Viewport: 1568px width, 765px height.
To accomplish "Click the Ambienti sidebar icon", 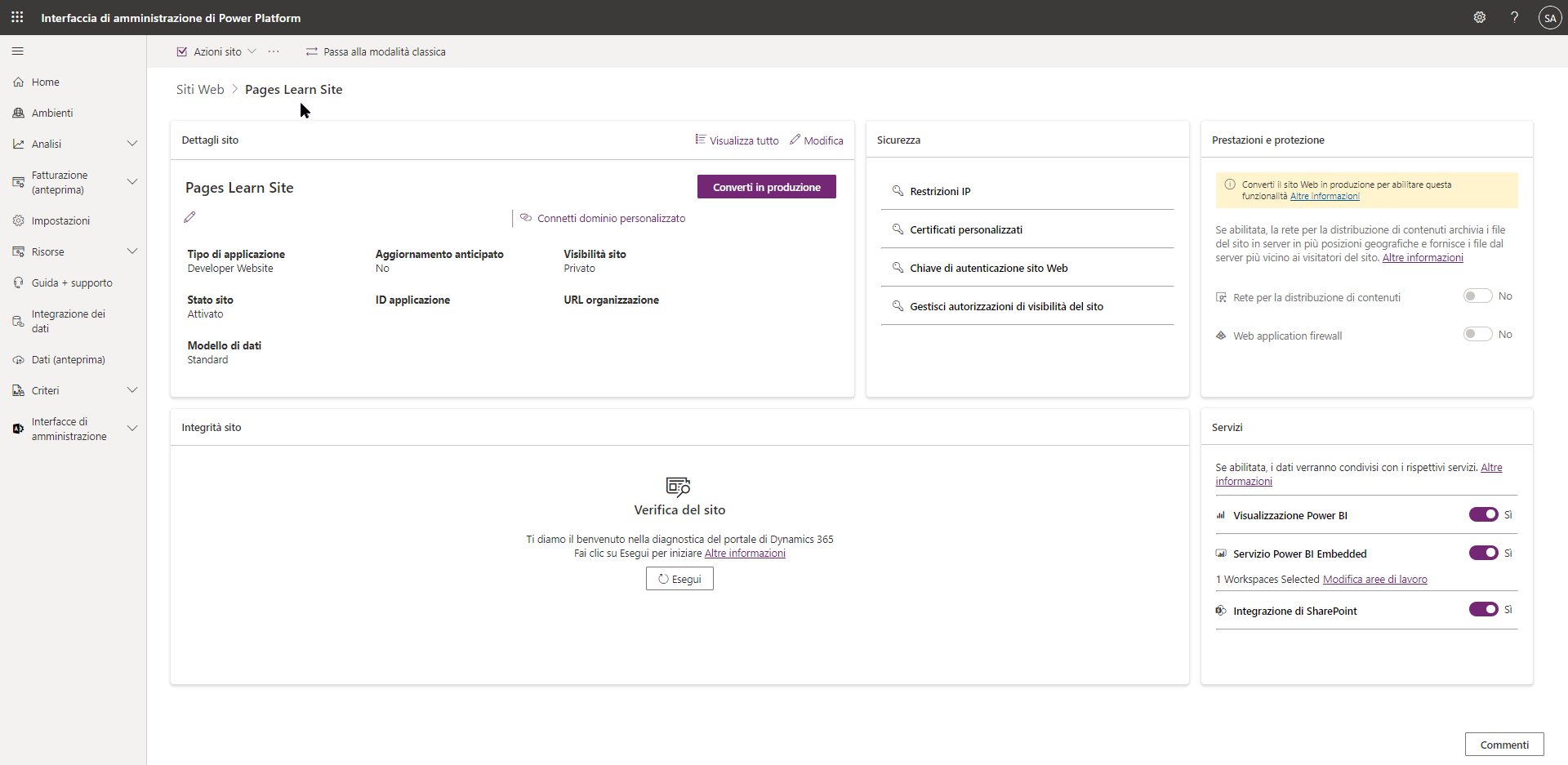I will click(19, 113).
